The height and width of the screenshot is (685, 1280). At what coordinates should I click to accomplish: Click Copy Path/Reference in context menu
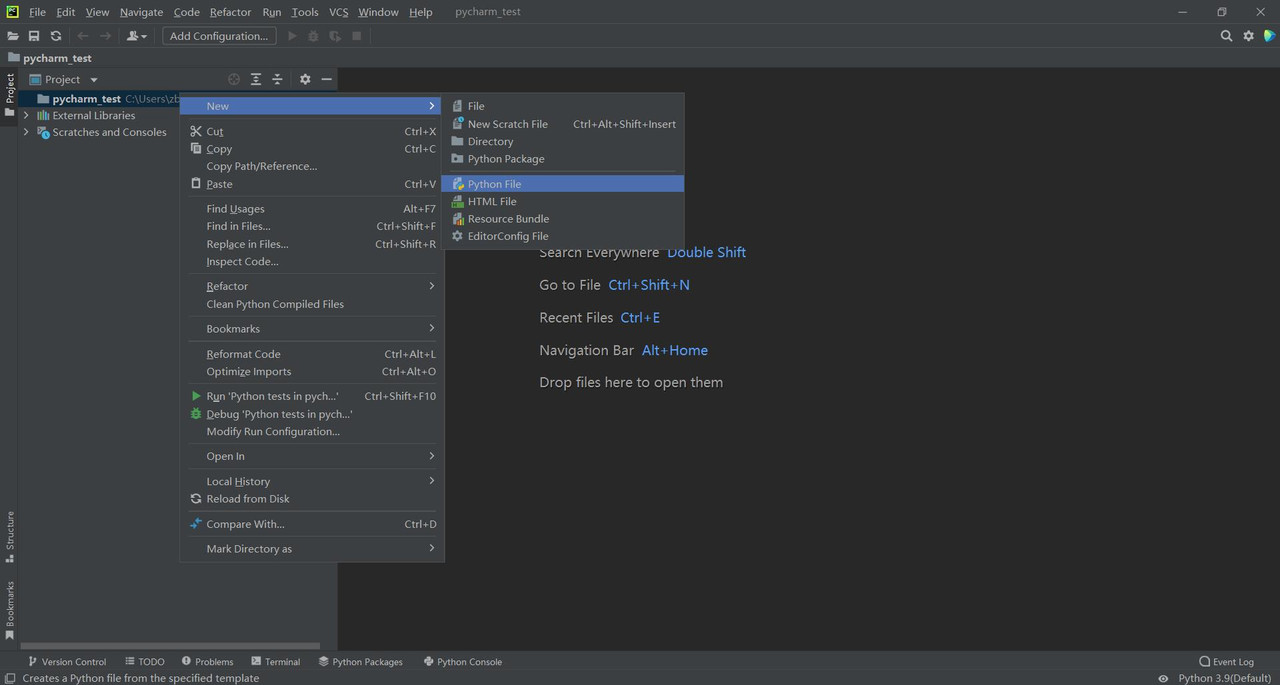click(x=312, y=166)
